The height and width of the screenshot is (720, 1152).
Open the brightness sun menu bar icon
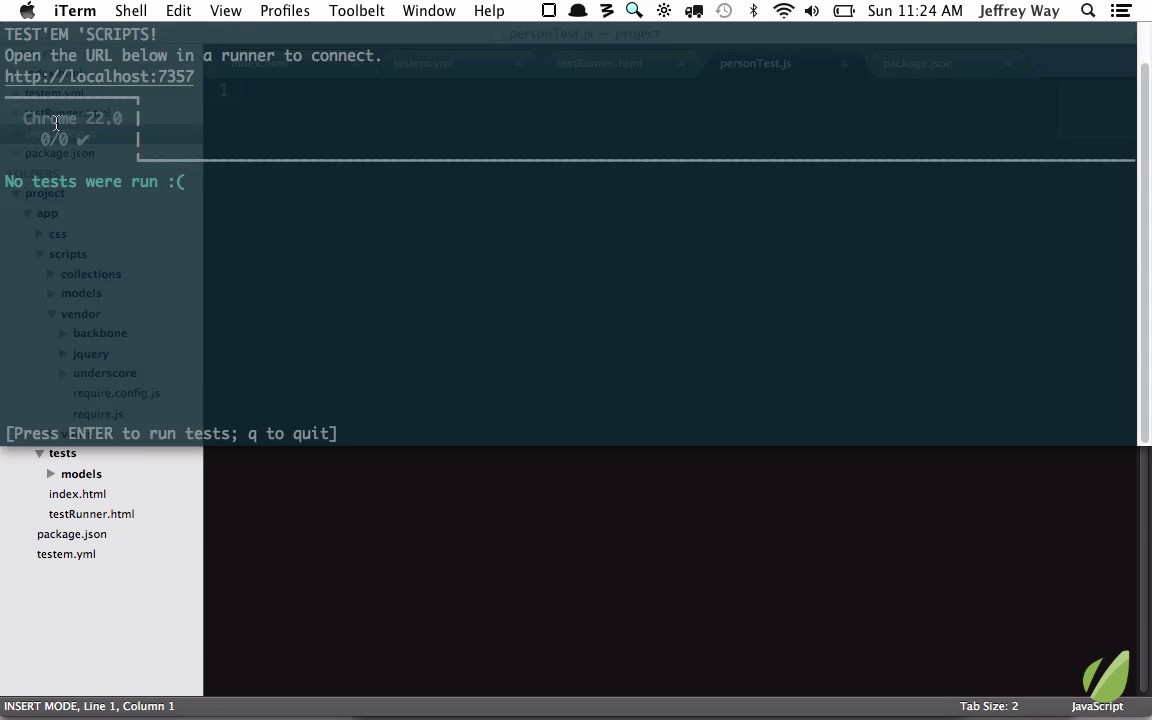click(x=664, y=10)
